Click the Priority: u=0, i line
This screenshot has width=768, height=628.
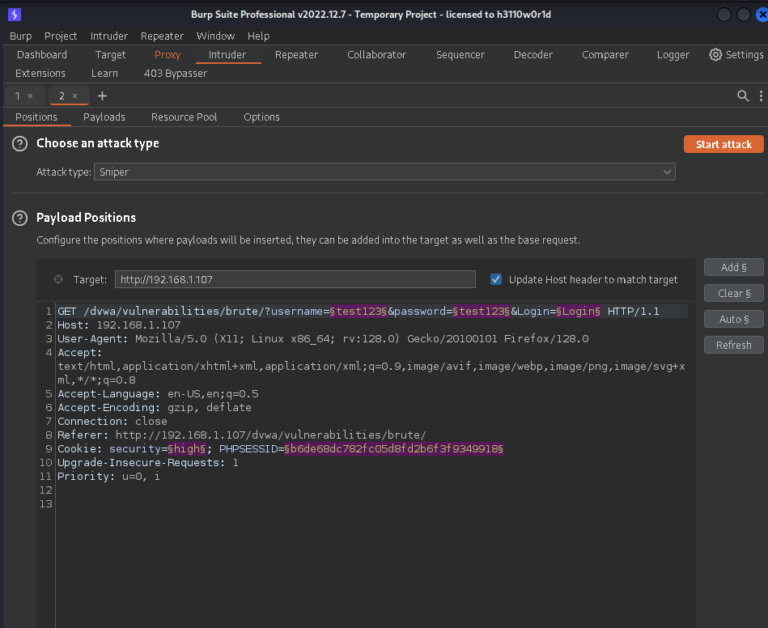pos(109,476)
